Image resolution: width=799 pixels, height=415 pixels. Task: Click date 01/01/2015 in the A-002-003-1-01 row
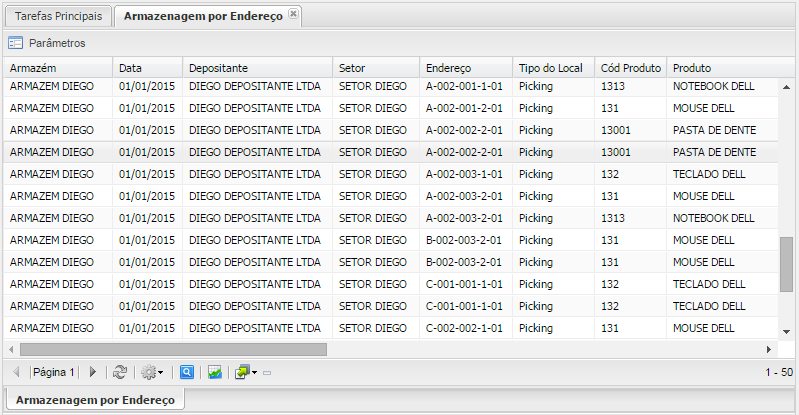[x=147, y=174]
